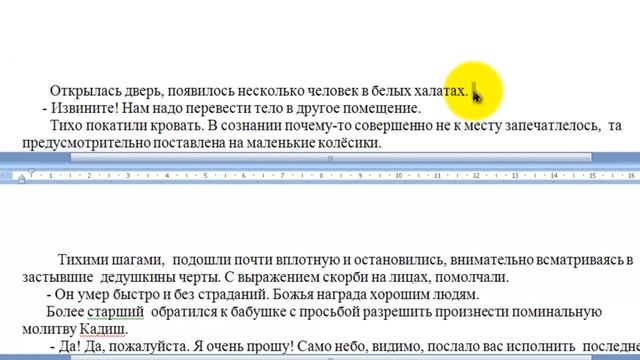Viewport: 640px width, 360px height.
Task: Click the upper pane's horizontal scrollbar thumb
Action: tap(331, 158)
